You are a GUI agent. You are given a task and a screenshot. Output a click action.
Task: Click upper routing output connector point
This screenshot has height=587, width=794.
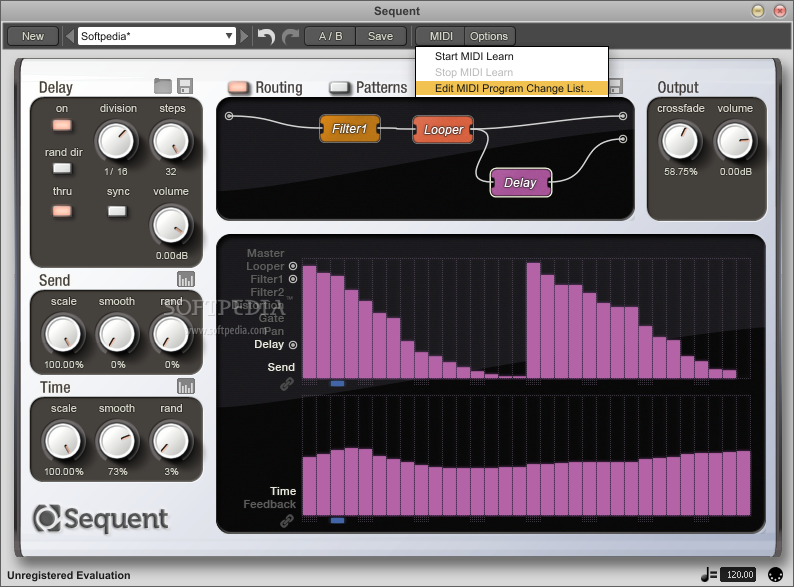click(623, 116)
